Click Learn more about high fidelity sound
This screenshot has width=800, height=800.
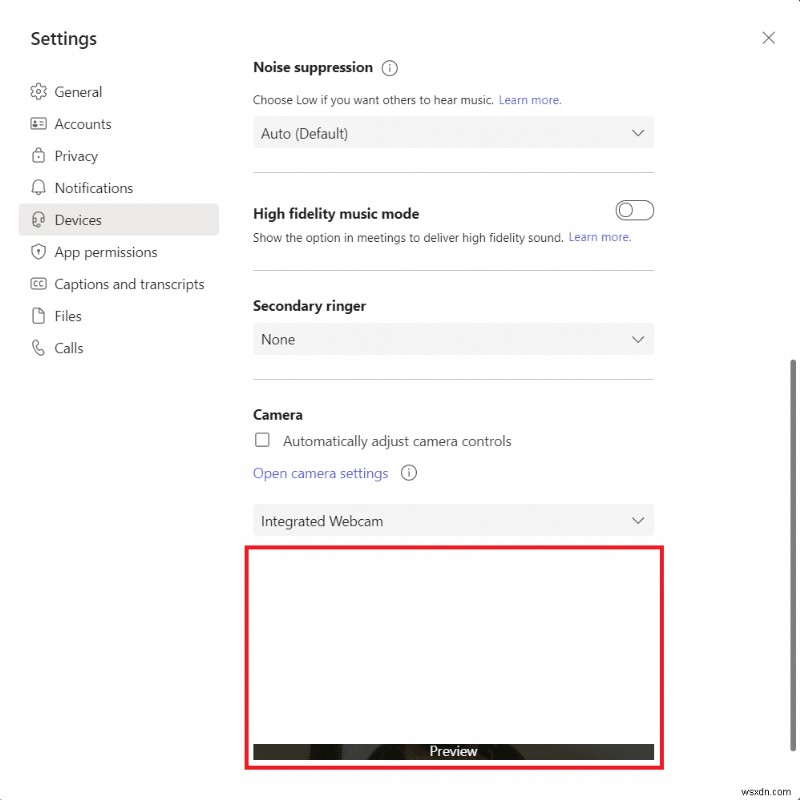pos(599,237)
